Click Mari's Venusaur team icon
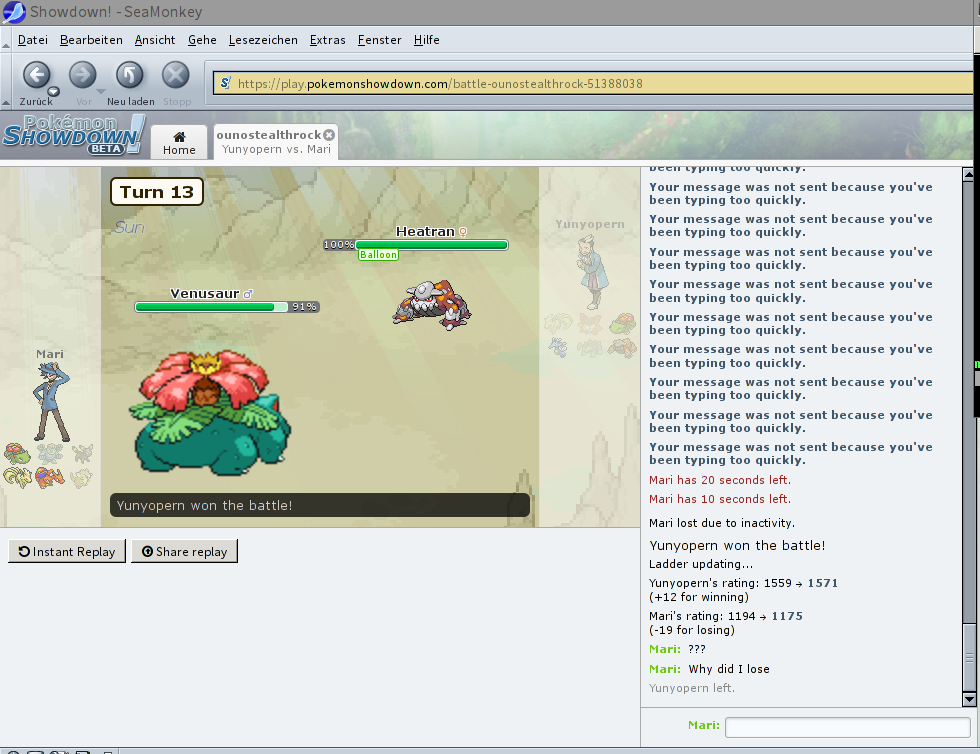 click(x=16, y=454)
